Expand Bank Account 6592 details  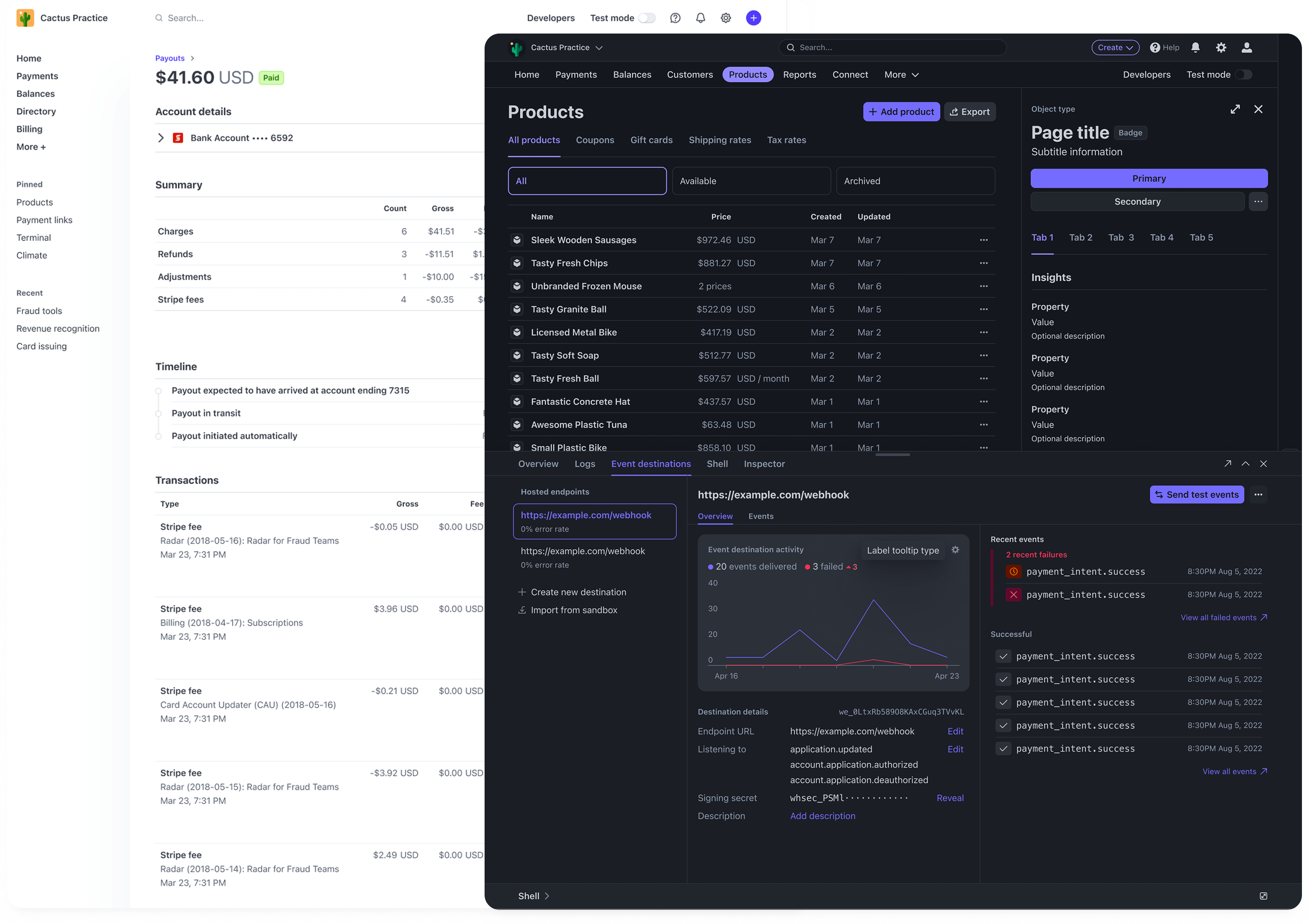tap(161, 138)
